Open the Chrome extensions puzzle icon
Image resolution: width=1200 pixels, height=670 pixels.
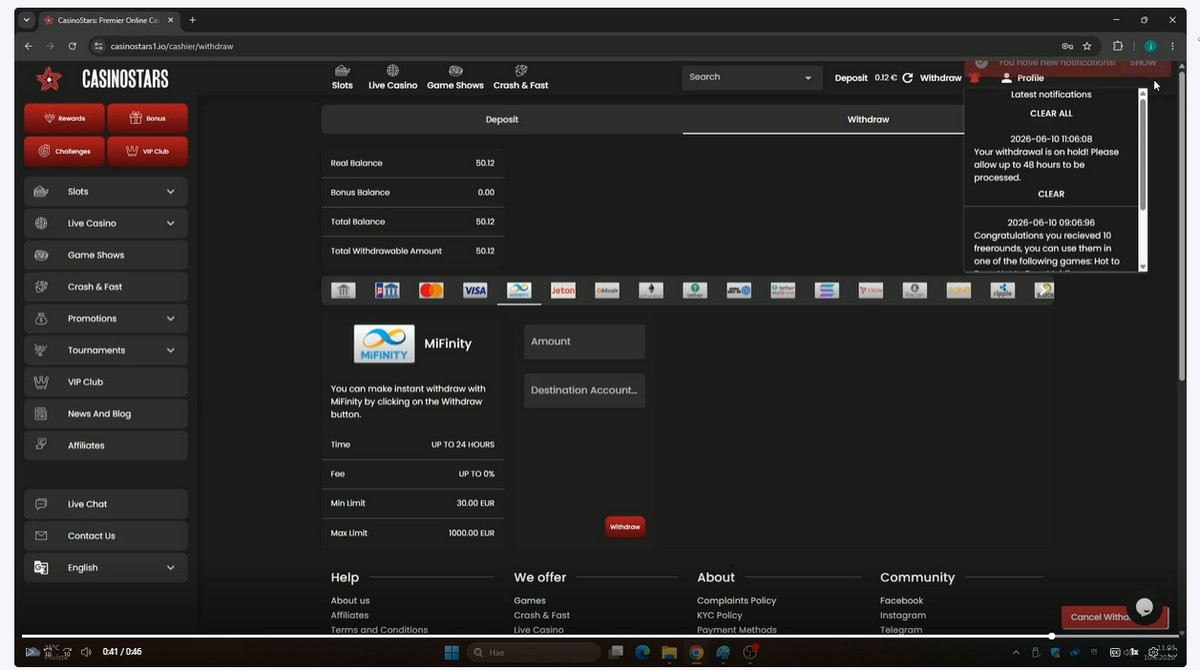click(1118, 46)
